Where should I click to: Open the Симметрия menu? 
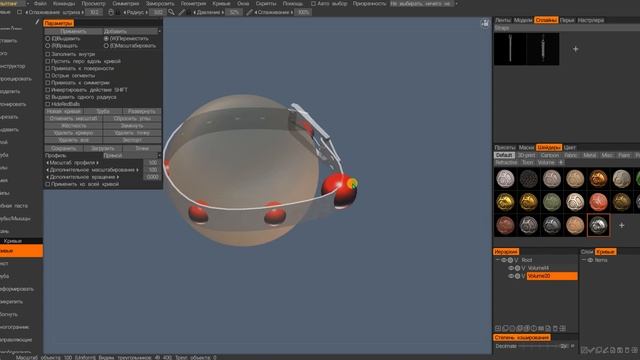point(126,4)
